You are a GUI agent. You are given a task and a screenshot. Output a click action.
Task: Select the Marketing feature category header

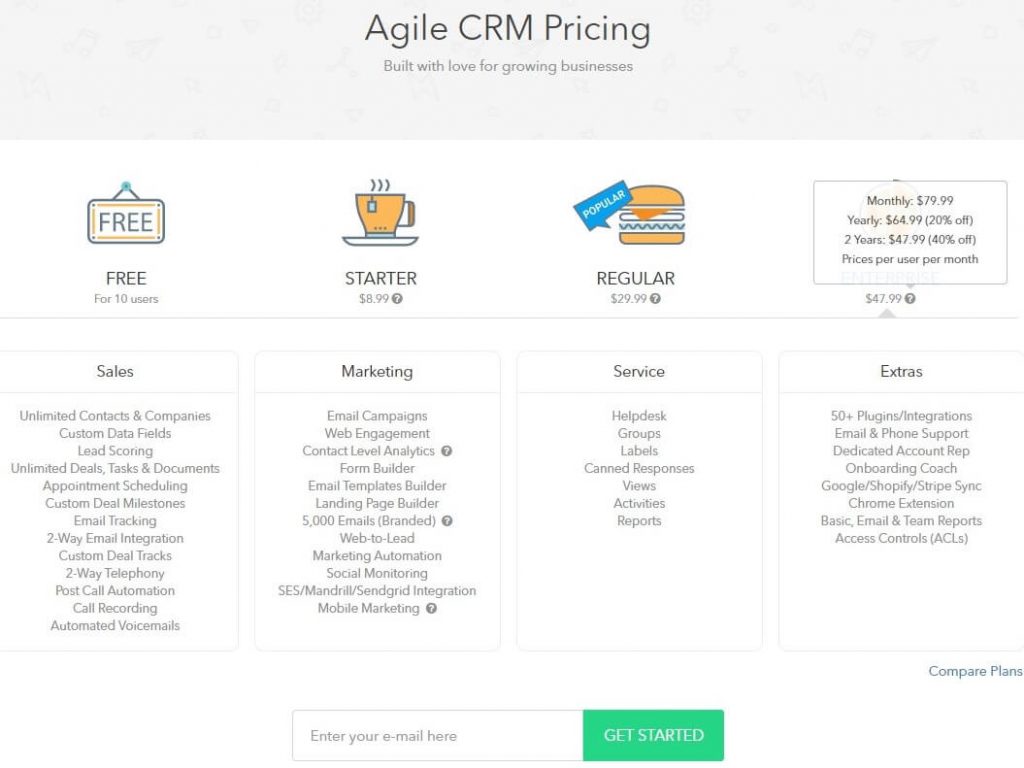(x=377, y=371)
